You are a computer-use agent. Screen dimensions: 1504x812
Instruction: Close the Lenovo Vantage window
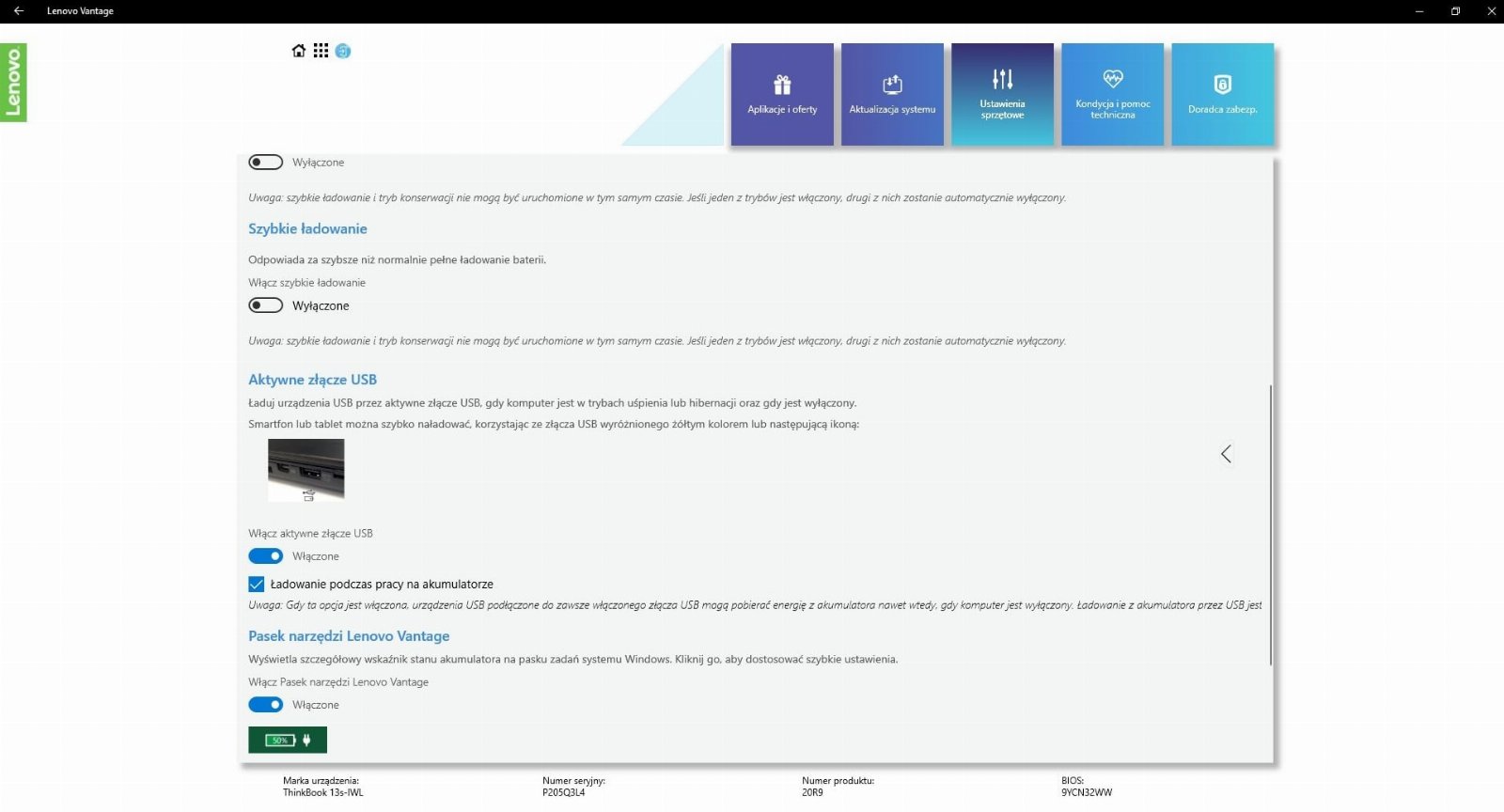click(x=1491, y=11)
